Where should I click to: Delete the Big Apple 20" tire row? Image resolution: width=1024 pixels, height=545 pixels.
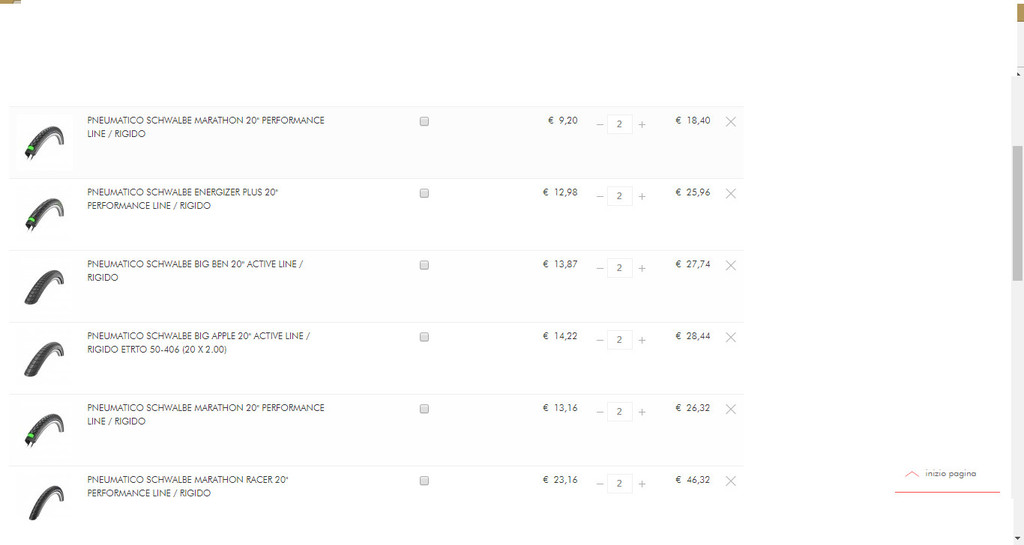pyautogui.click(x=731, y=337)
